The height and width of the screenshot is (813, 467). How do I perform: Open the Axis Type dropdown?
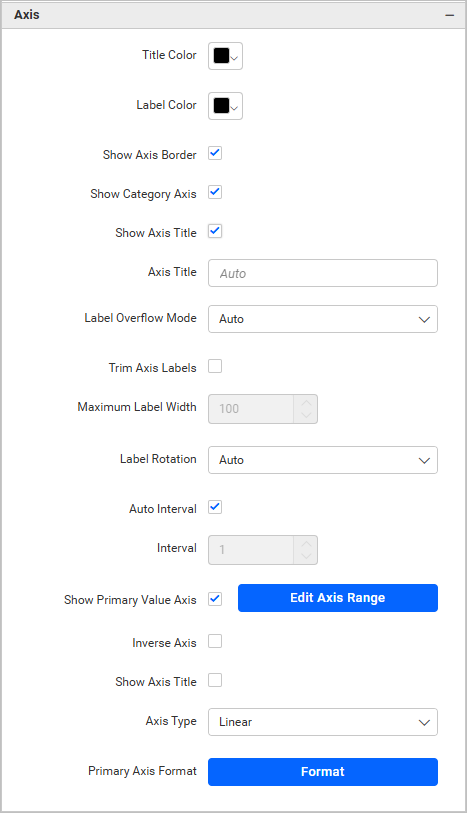click(323, 722)
